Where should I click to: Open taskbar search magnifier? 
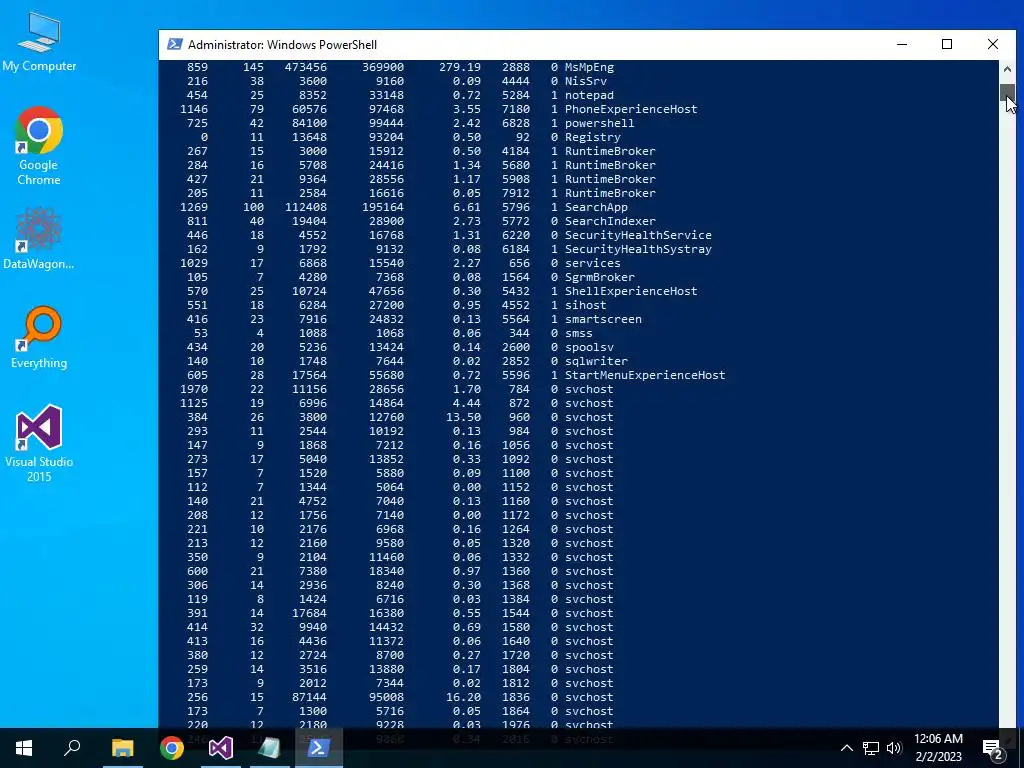72,748
